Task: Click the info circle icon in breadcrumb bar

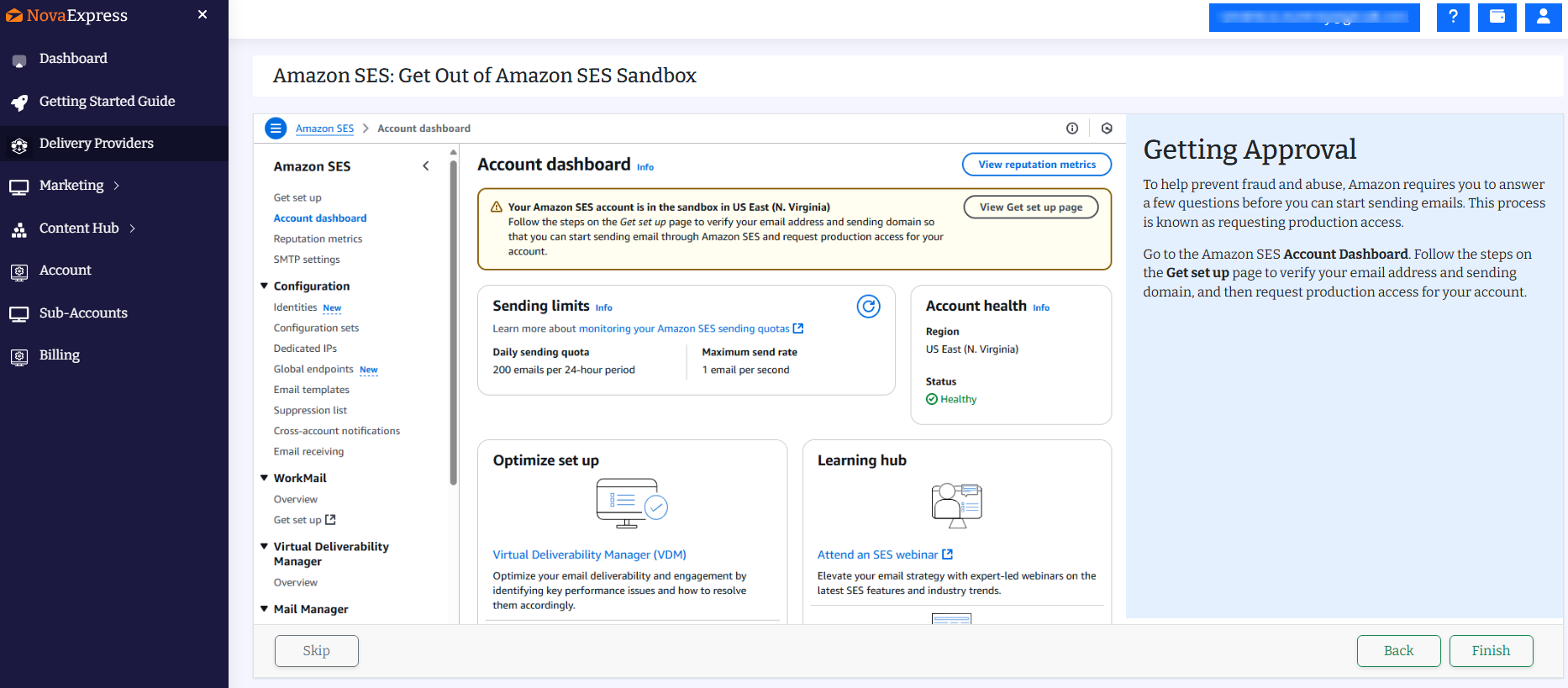Action: pyautogui.click(x=1072, y=129)
